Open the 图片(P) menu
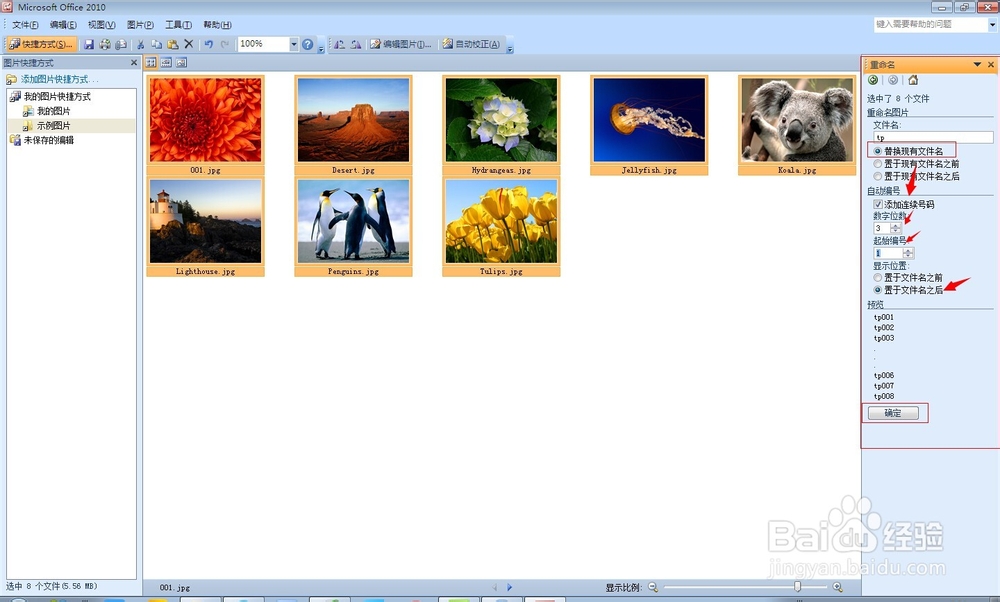1000x602 pixels. (x=140, y=25)
